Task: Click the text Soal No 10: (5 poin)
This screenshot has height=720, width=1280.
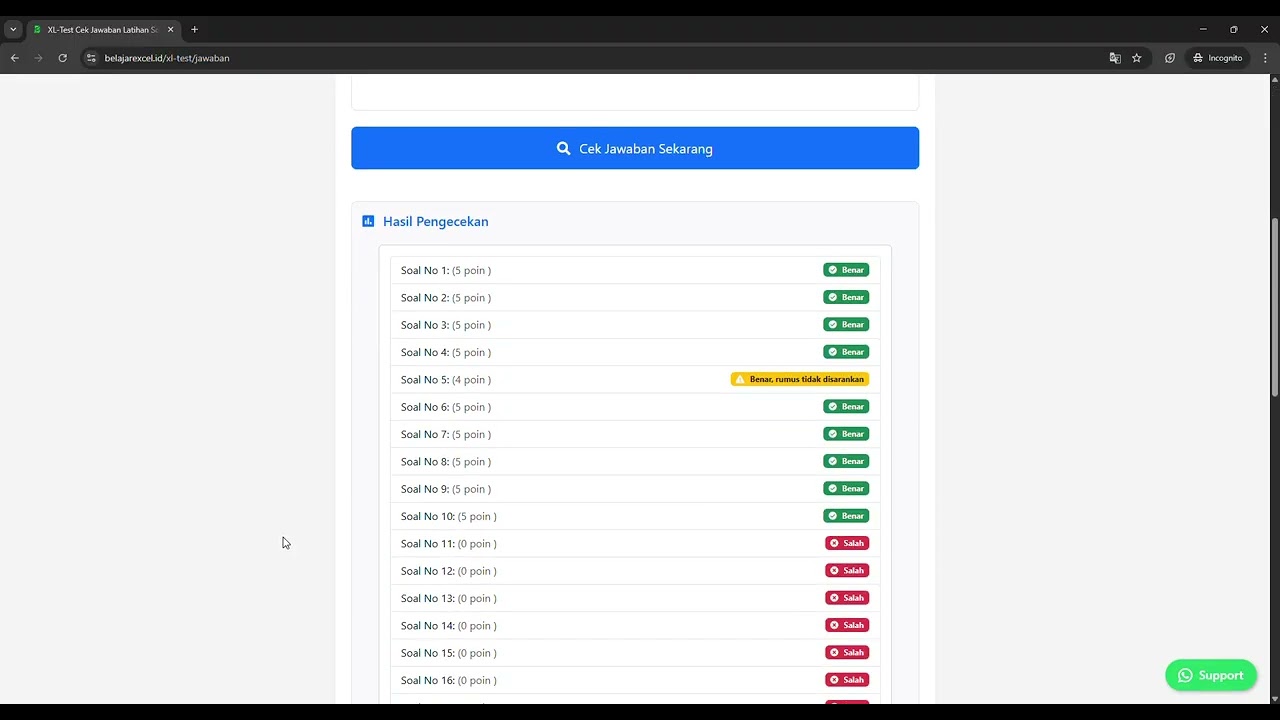Action: pyautogui.click(x=449, y=516)
